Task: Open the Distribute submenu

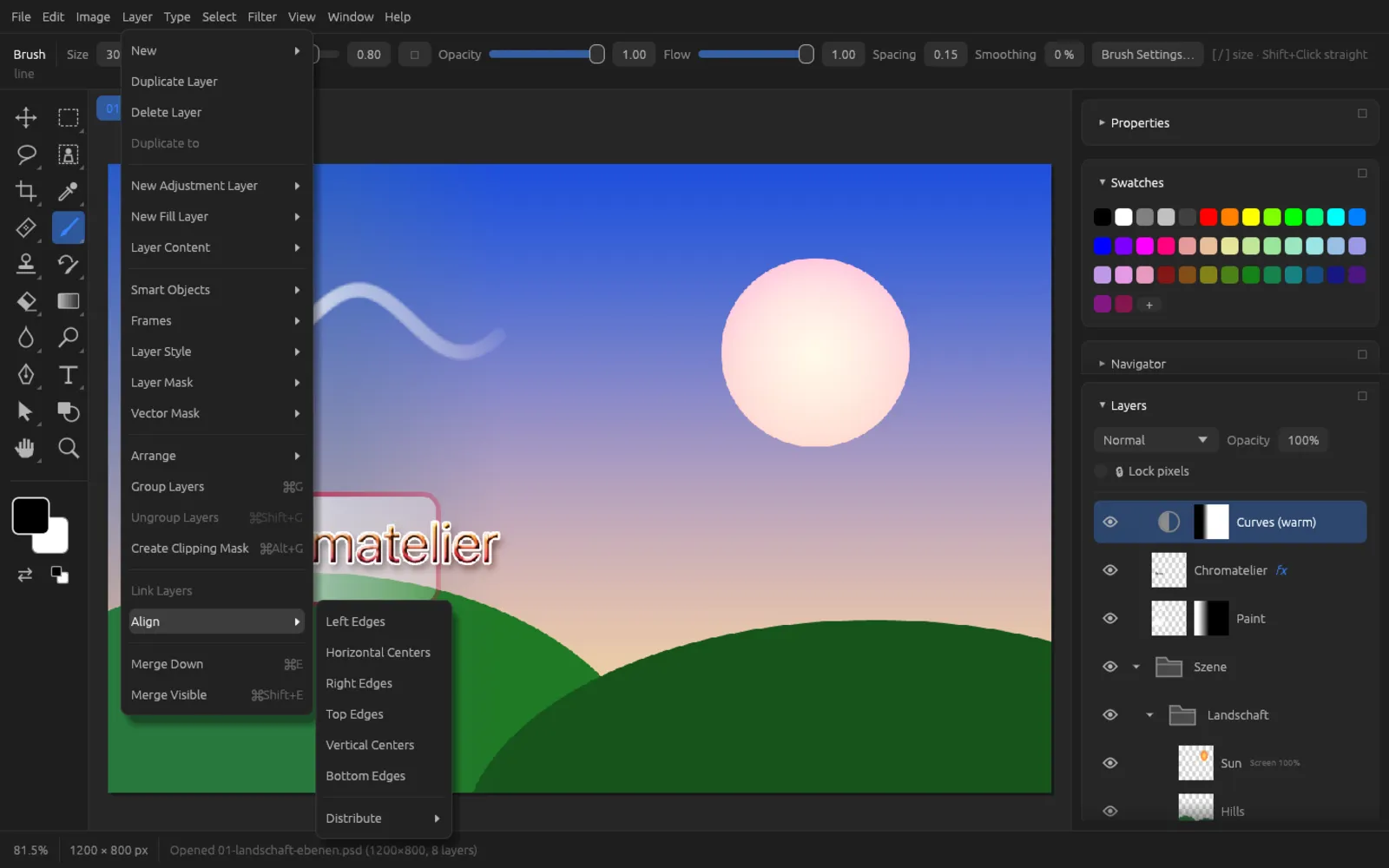Action: pyautogui.click(x=383, y=819)
